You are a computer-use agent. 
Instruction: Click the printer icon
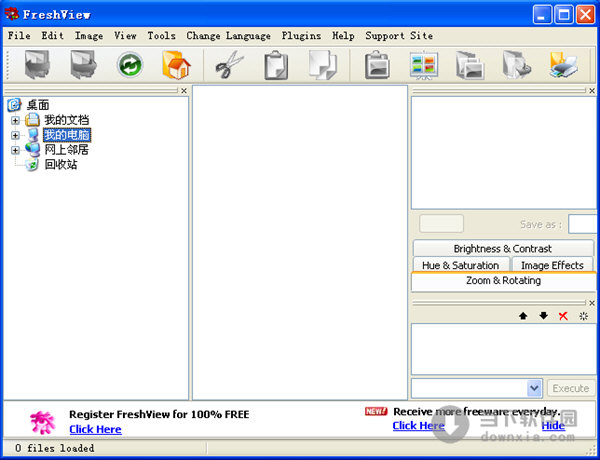(563, 65)
